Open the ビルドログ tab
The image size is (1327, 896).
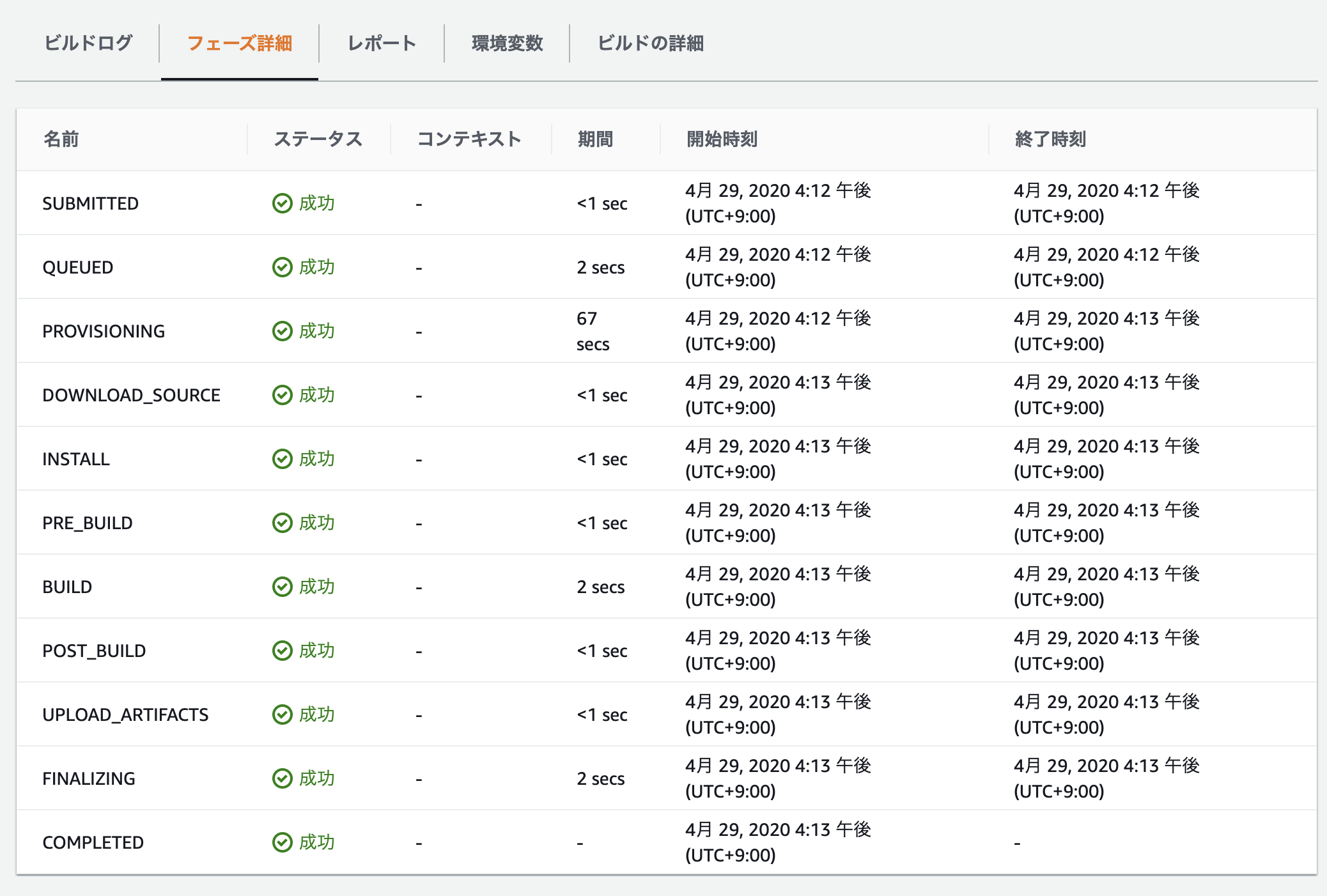coord(88,43)
